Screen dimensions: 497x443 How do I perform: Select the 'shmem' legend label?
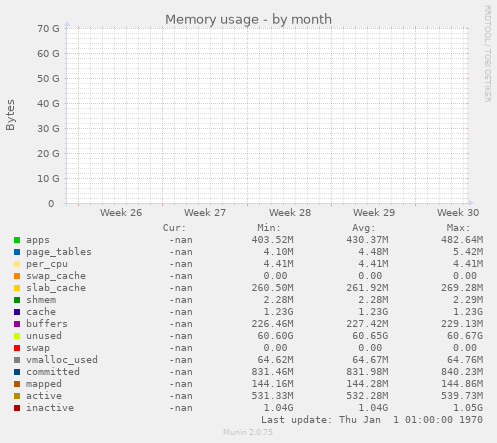click(41, 300)
